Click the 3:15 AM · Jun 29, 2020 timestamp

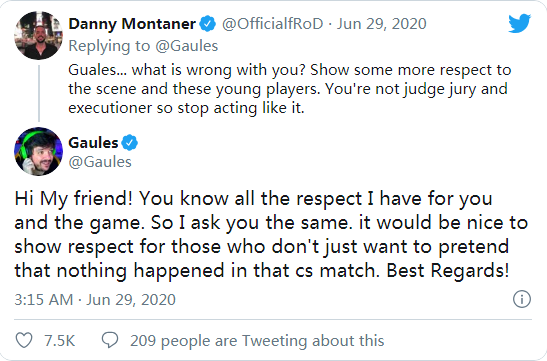[95, 300]
